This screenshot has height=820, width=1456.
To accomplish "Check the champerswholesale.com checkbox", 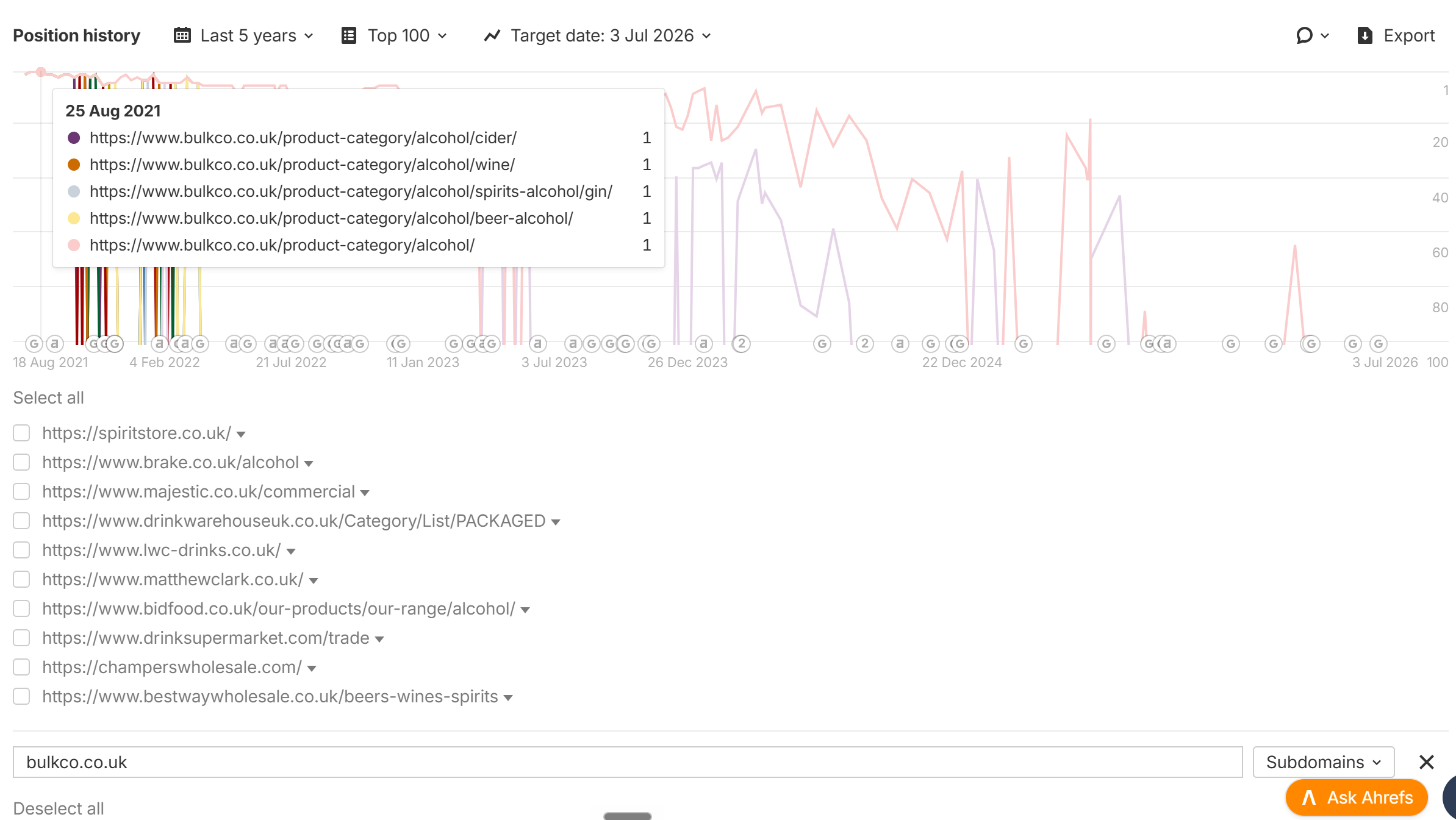I will click(21, 667).
